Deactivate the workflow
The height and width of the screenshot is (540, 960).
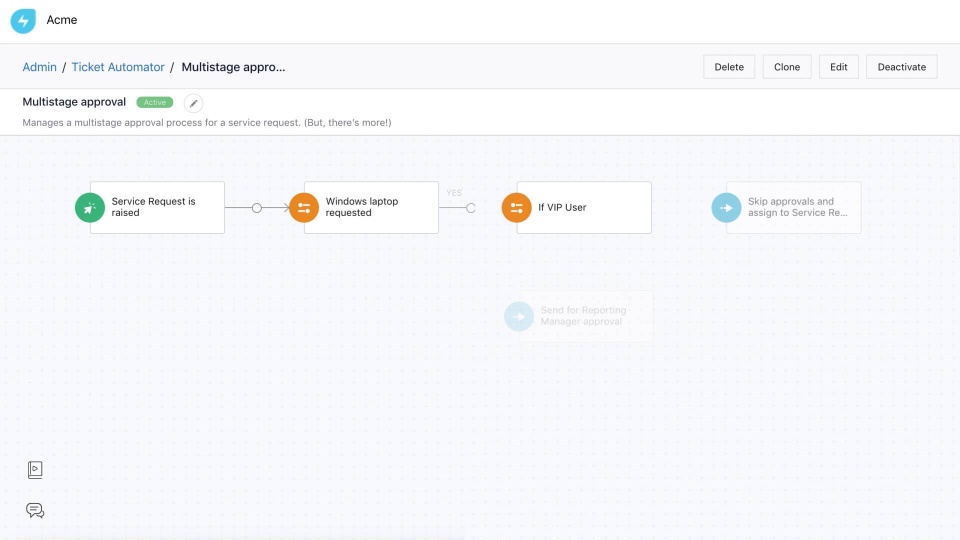coord(901,67)
